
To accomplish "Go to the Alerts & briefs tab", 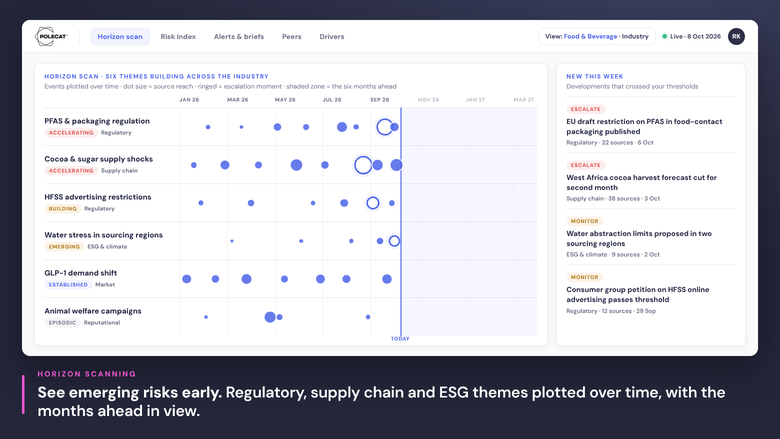I will point(239,36).
